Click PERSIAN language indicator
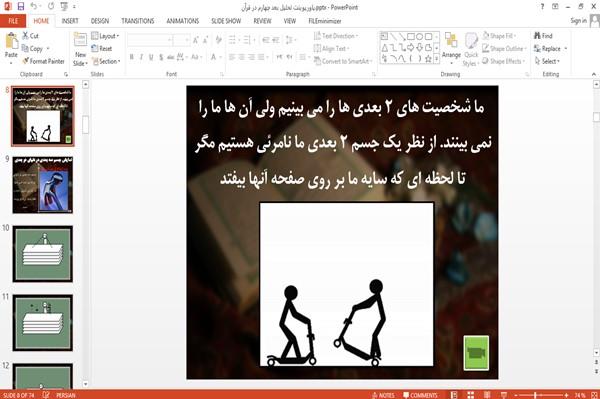Screen dimensions: 600x399 [x=65, y=395]
